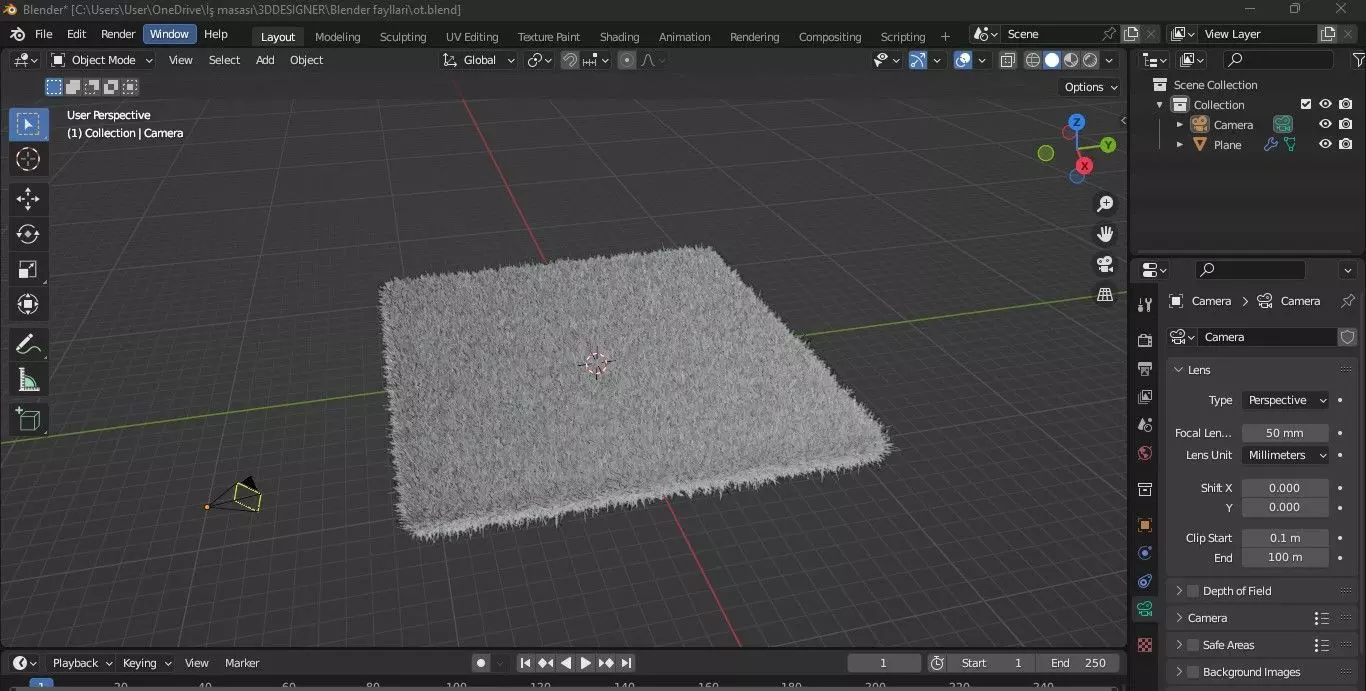Open the Window menu

click(169, 34)
